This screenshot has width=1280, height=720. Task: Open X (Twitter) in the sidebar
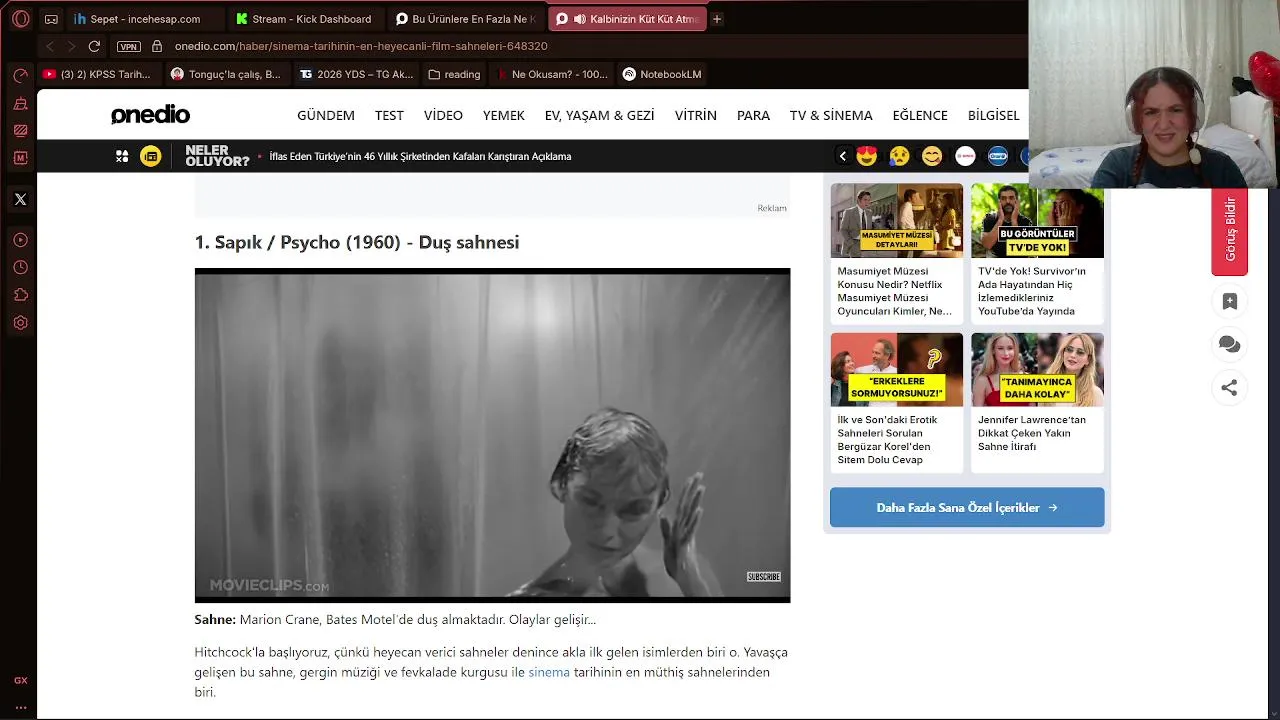[20, 199]
